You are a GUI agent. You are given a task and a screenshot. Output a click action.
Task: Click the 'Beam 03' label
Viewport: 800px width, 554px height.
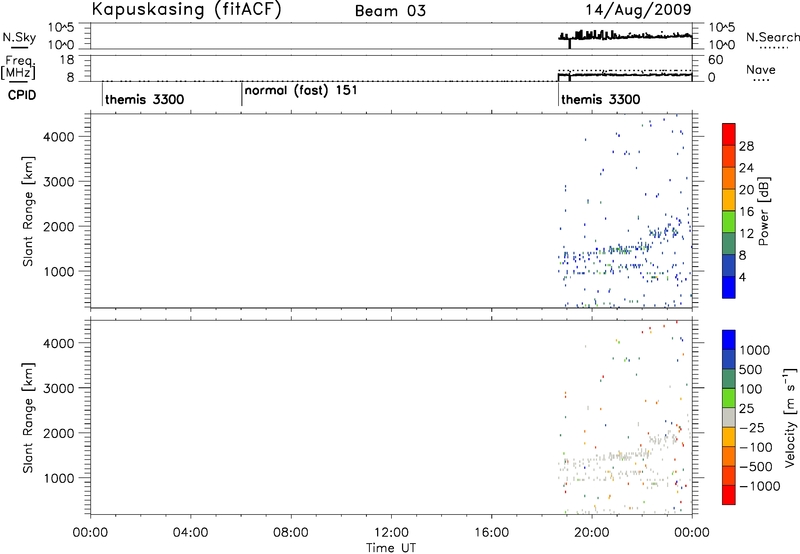[x=390, y=11]
